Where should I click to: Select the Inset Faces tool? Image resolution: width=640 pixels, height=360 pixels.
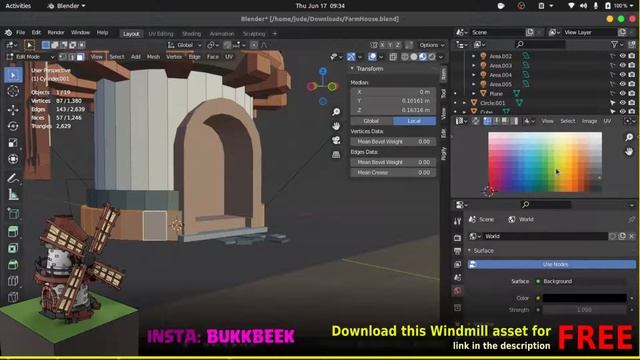click(x=13, y=248)
